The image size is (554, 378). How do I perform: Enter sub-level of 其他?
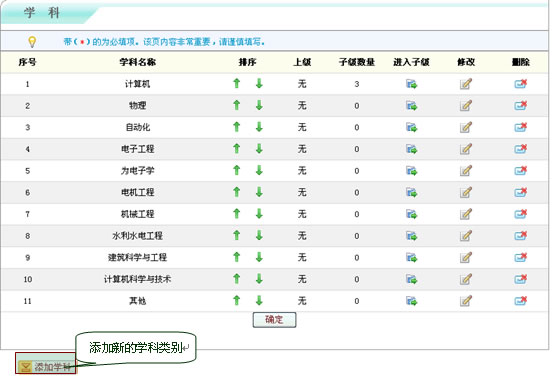click(412, 301)
